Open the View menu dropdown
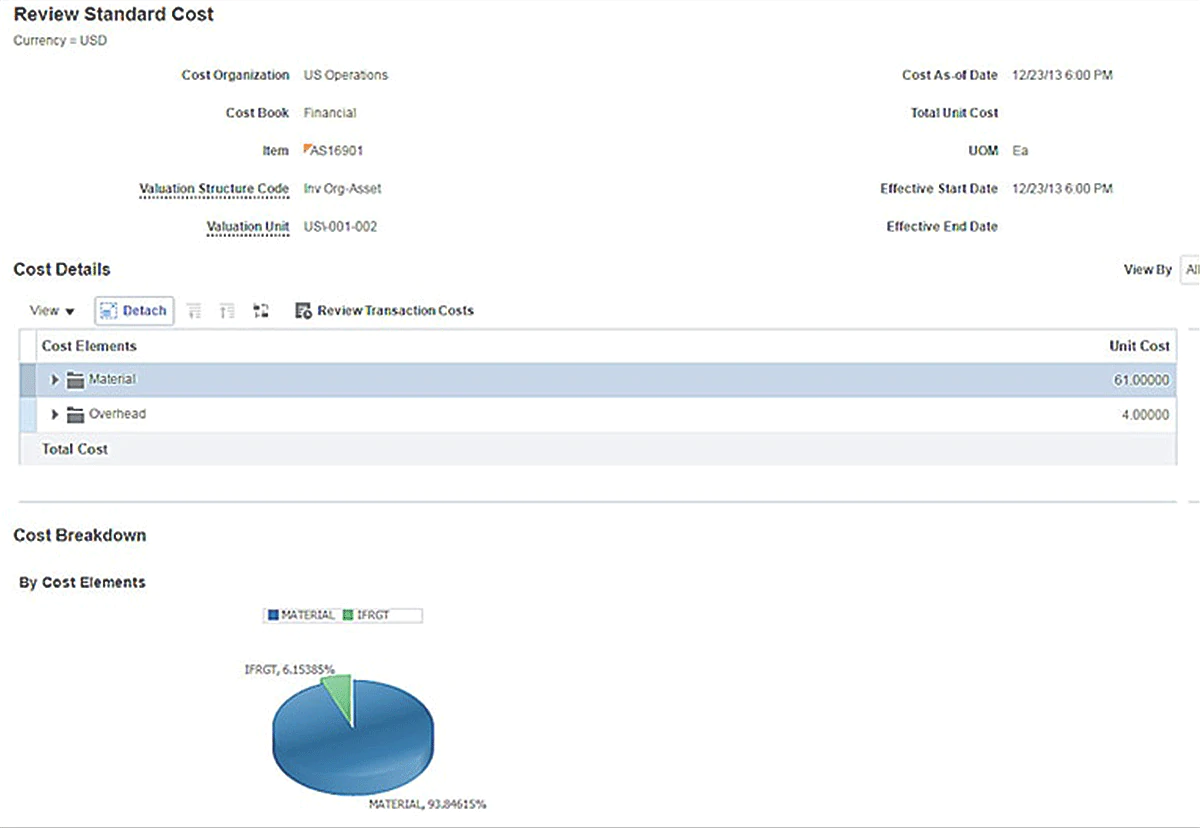1200x828 pixels. tap(52, 311)
